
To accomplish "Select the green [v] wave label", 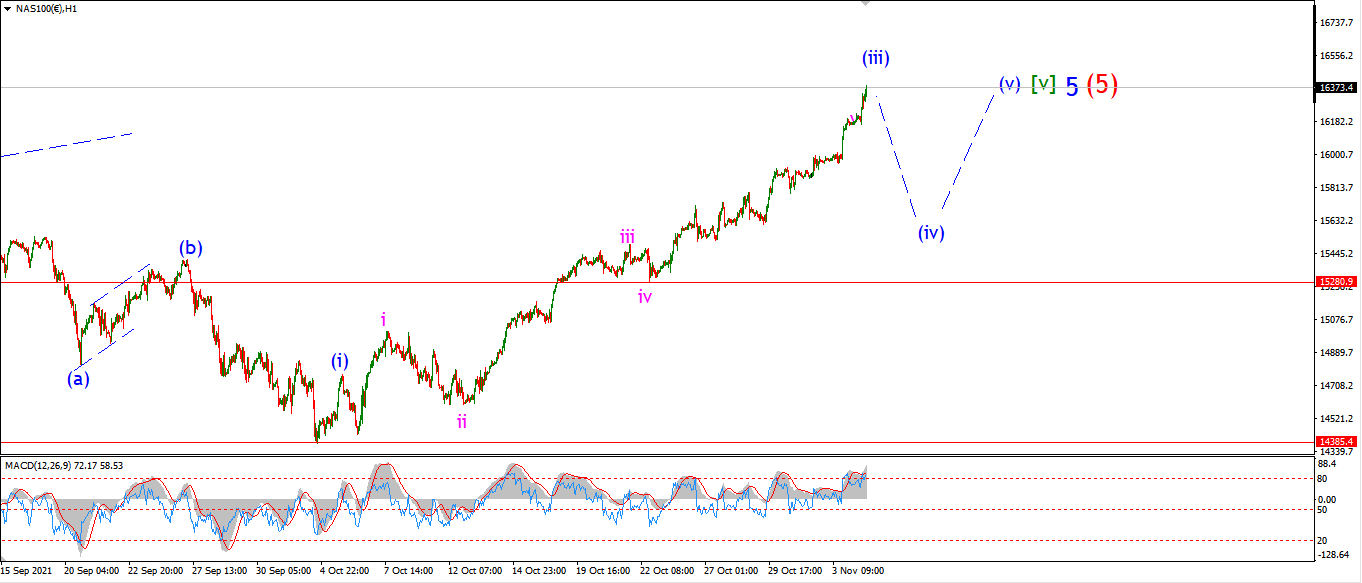I will (1043, 84).
